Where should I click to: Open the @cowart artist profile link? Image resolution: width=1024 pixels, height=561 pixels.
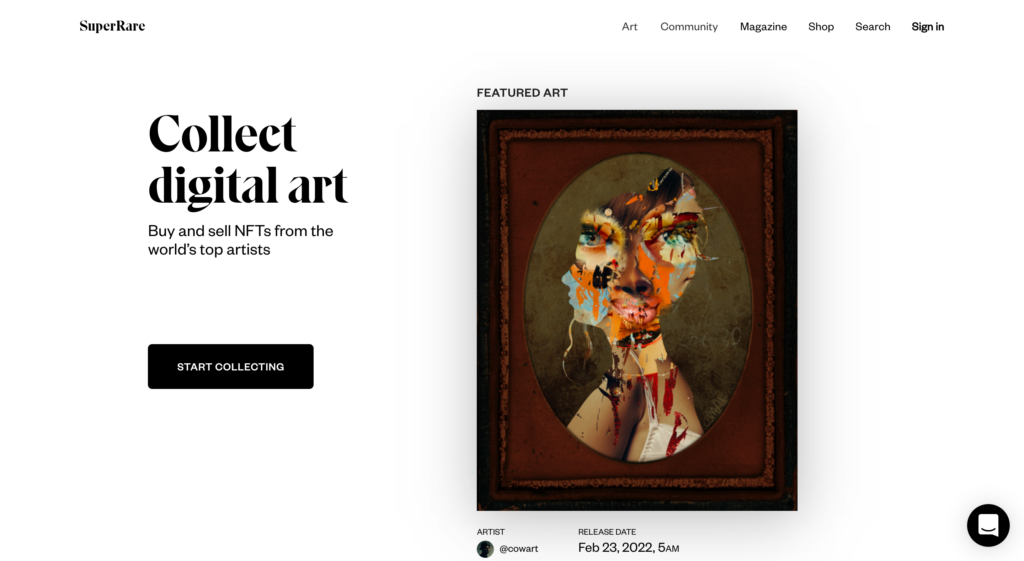coord(519,549)
